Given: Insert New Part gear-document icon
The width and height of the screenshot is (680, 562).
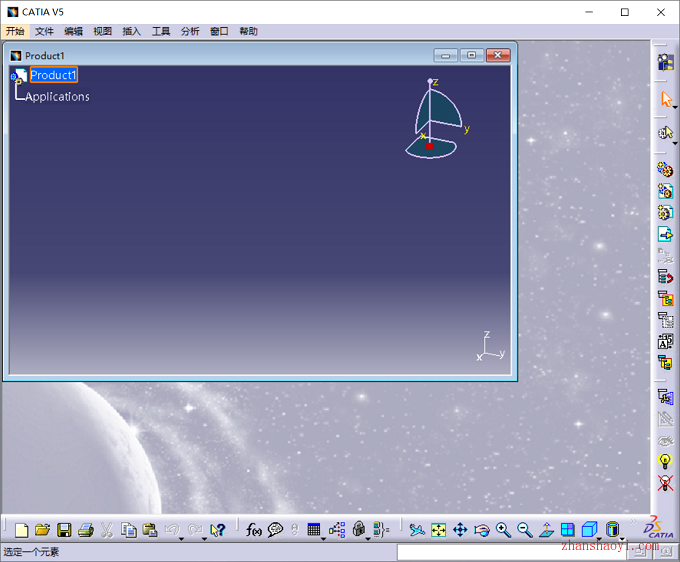Looking at the screenshot, I should click(x=665, y=212).
